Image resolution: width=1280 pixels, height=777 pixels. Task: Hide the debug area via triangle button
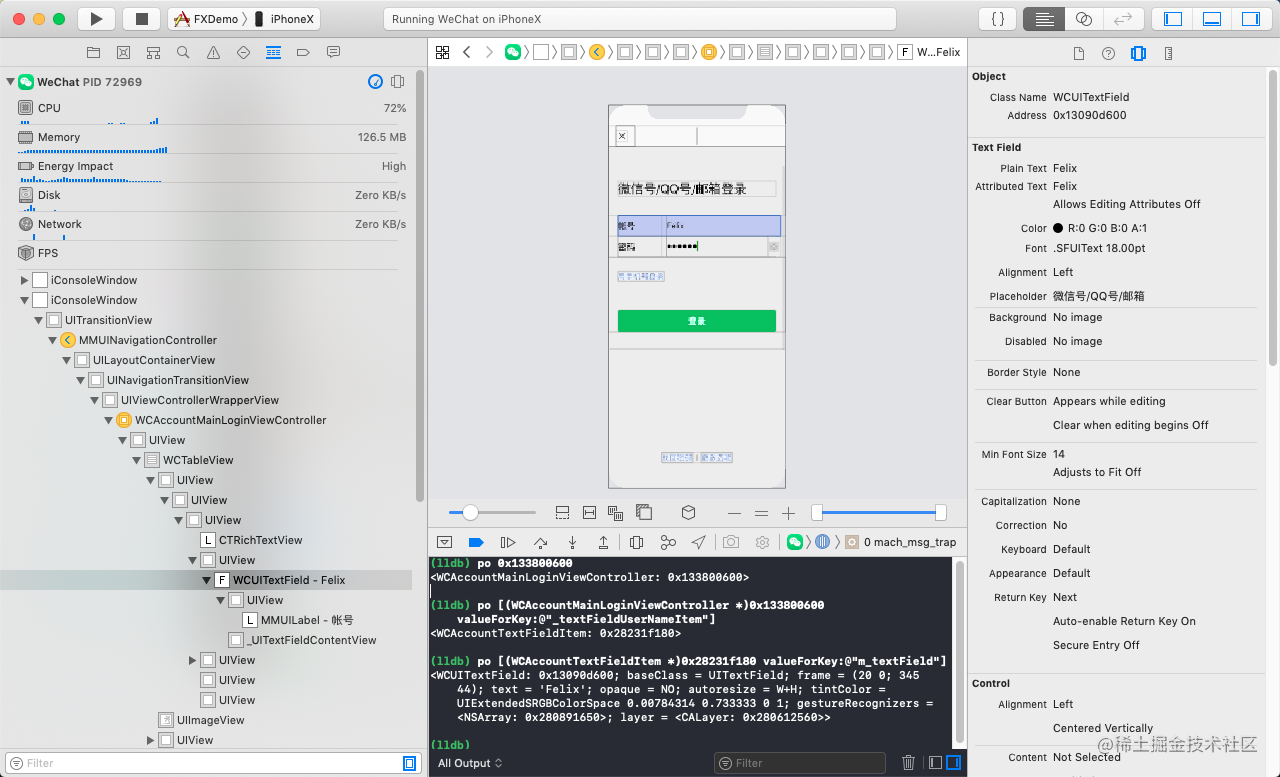[445, 542]
